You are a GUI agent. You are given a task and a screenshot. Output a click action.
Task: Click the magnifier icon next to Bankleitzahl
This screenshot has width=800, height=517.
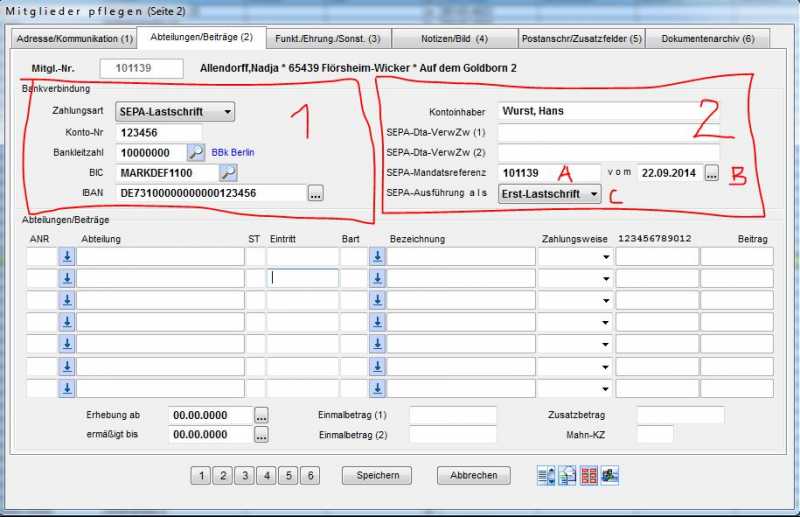click(196, 153)
